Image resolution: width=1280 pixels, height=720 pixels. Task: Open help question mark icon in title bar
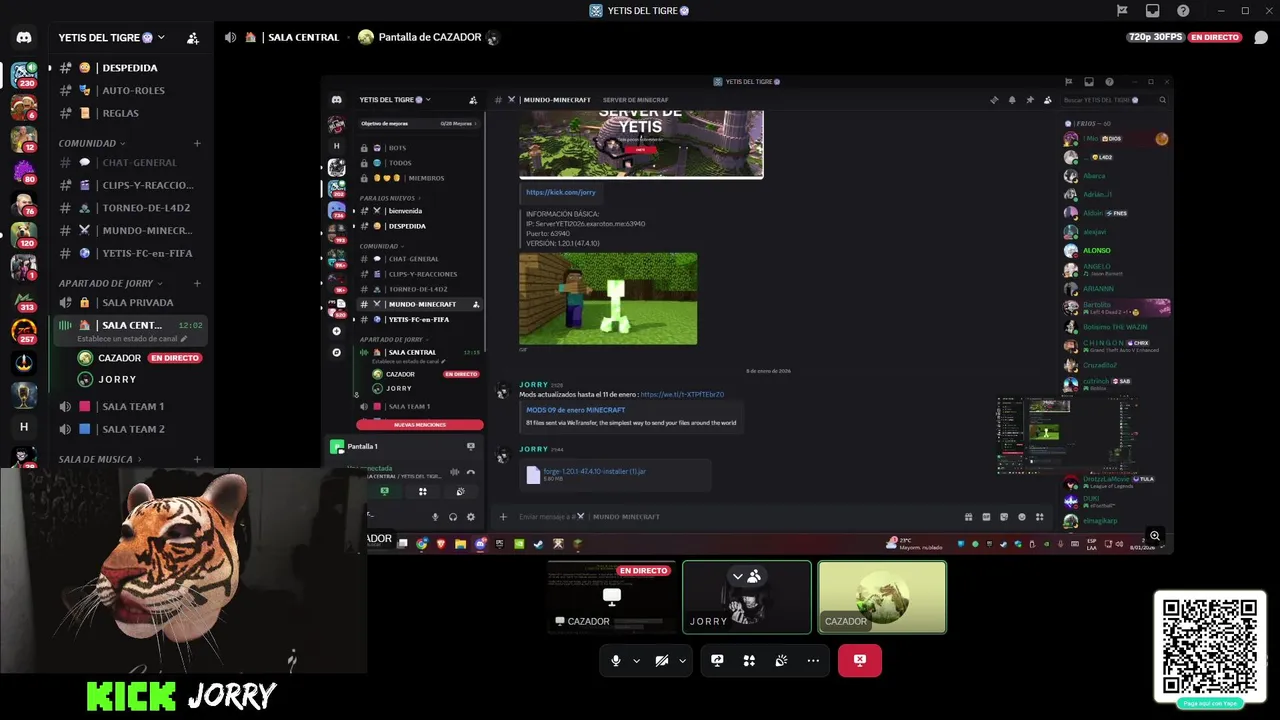1183,11
